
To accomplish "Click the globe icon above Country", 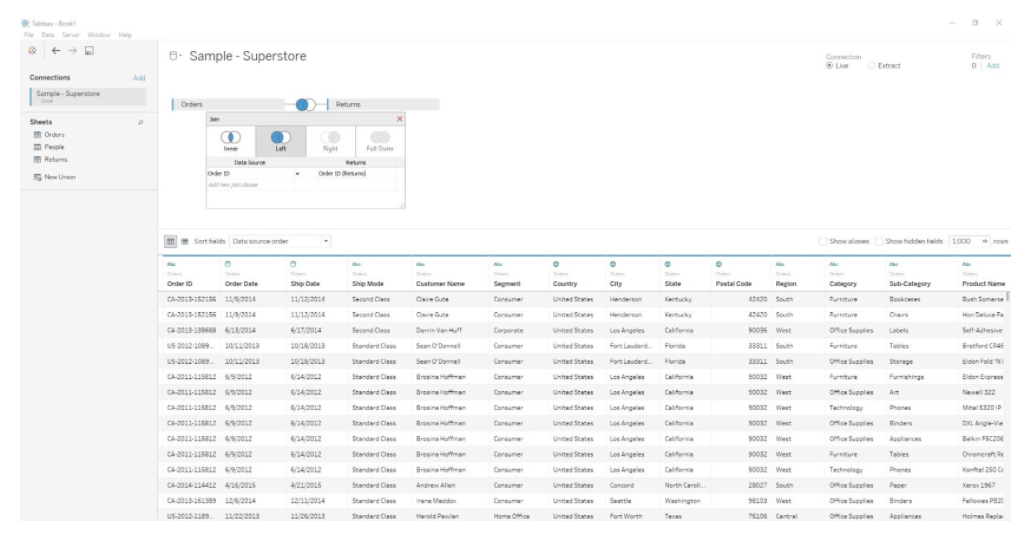I will click(x=556, y=264).
